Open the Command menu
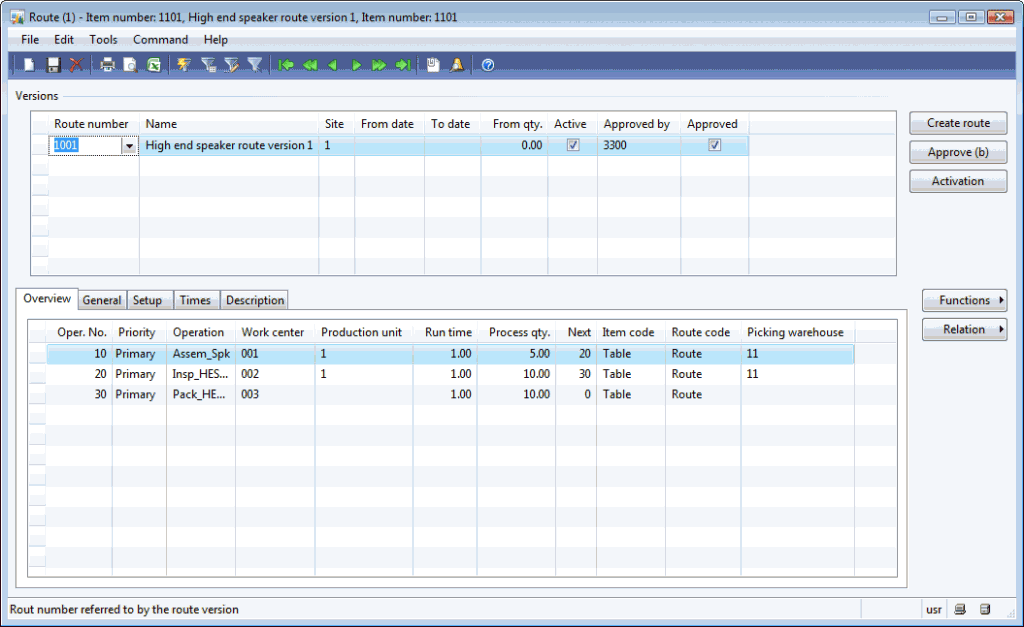1024x627 pixels. [160, 39]
